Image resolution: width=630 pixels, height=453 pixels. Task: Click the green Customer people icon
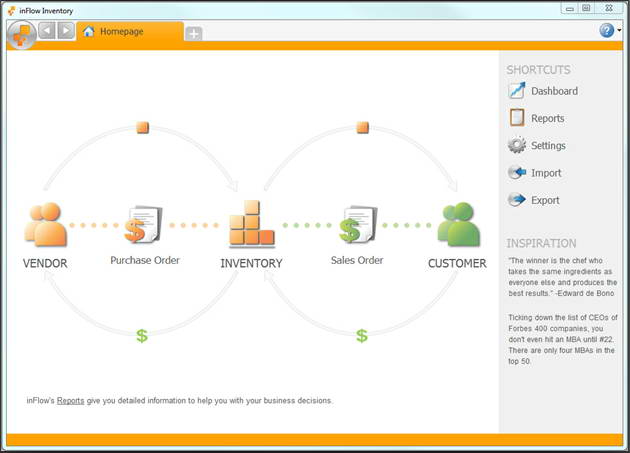point(458,224)
